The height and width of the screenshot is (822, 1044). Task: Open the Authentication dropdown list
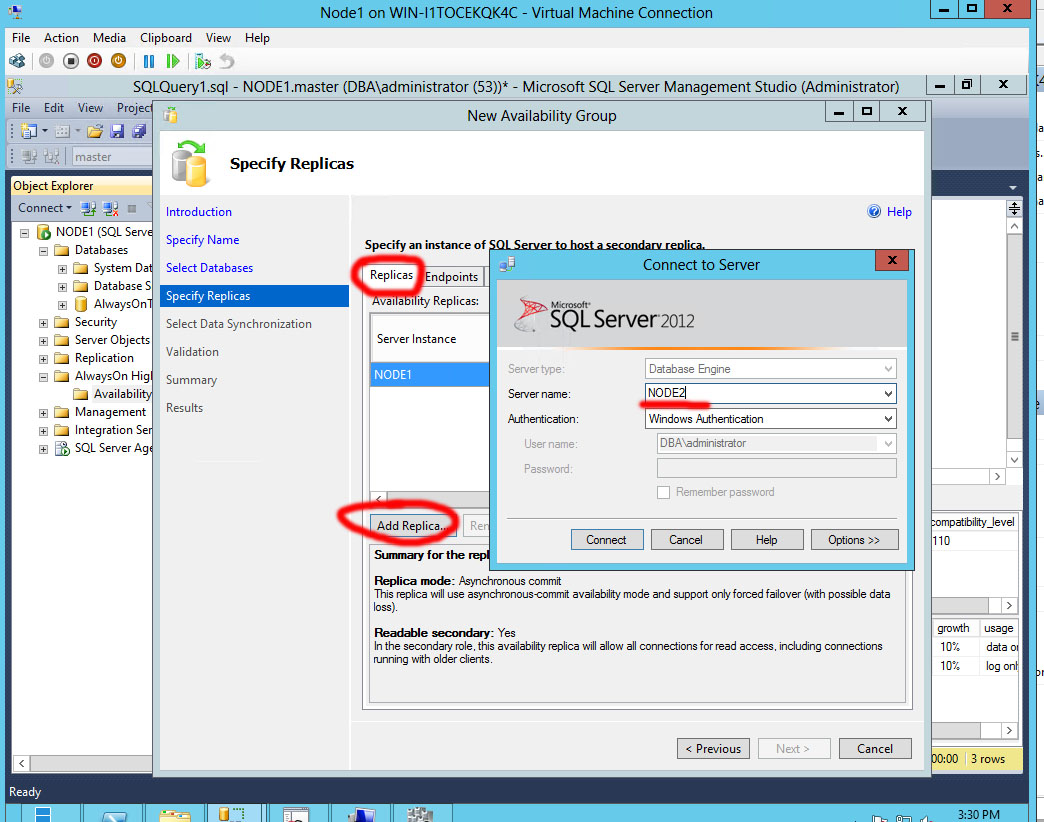coord(888,418)
